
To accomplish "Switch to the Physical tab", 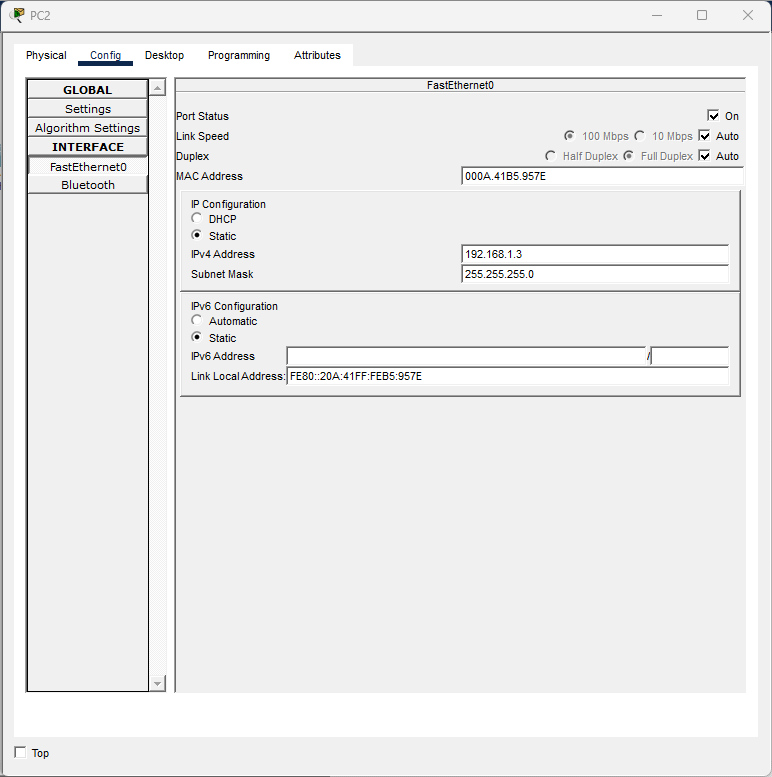I will coord(46,56).
